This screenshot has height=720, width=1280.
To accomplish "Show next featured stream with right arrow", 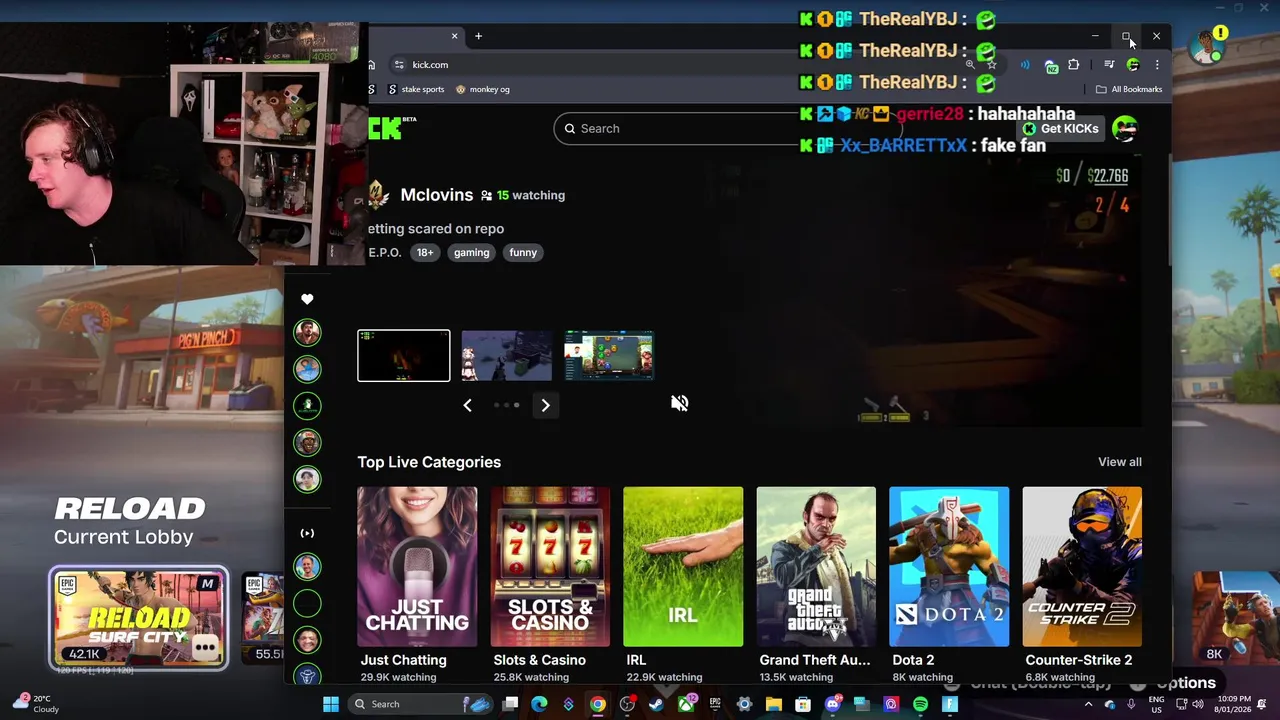I will 545,405.
